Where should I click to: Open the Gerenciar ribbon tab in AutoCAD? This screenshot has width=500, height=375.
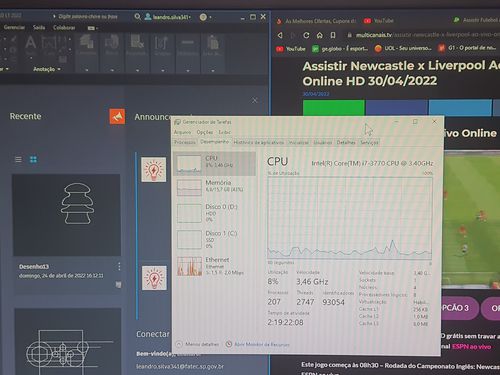pos(14,27)
